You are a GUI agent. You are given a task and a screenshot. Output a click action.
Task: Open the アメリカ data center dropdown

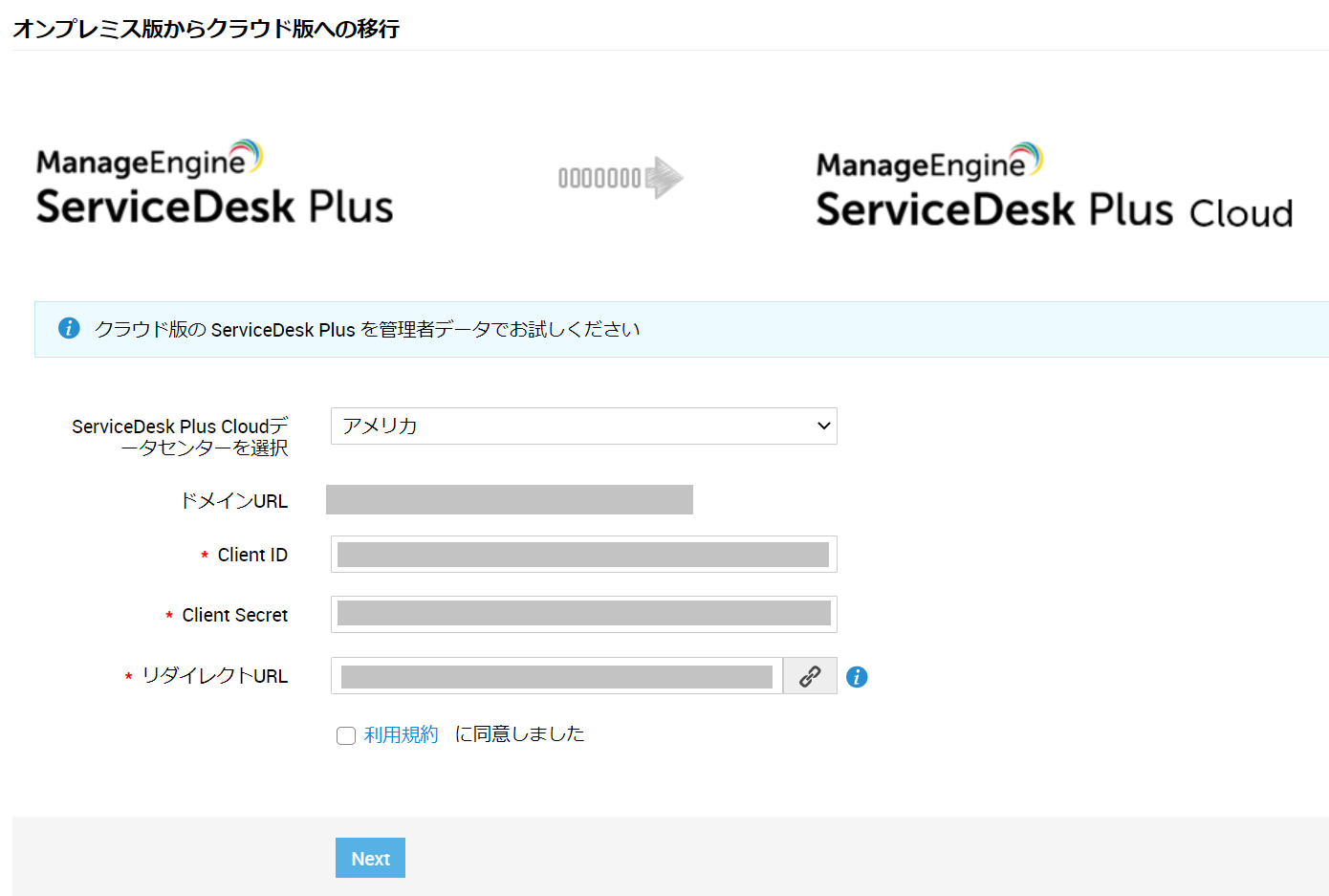pos(583,426)
